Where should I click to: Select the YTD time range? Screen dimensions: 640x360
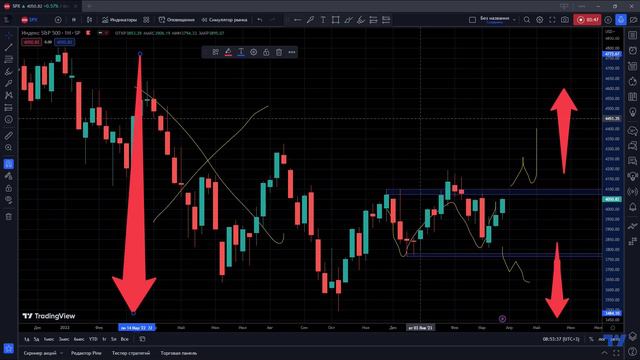point(93,339)
